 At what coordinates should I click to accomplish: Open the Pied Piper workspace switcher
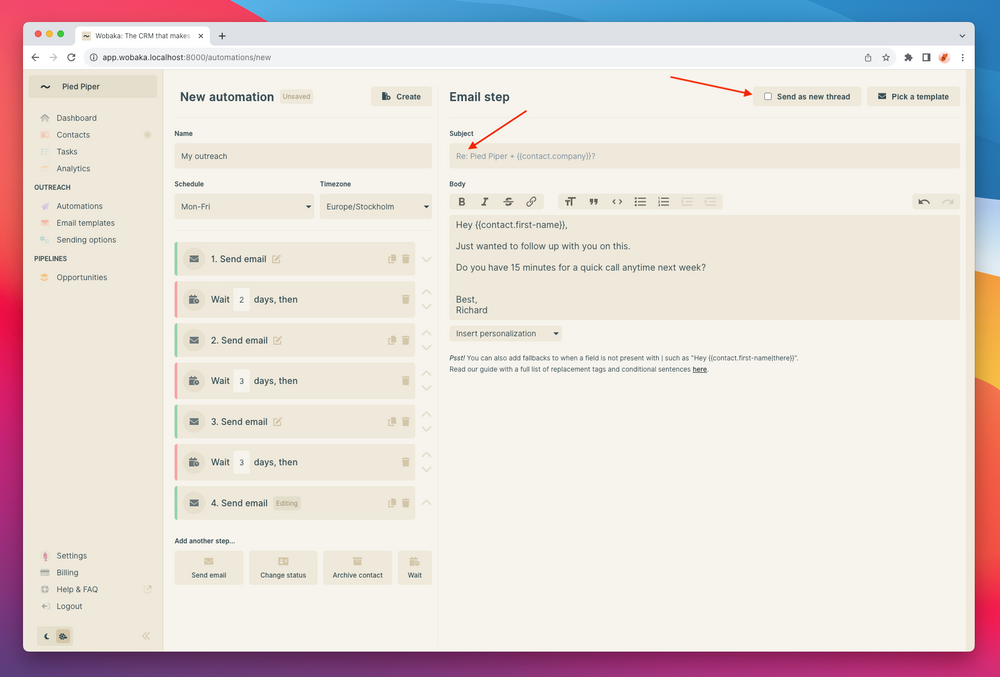[x=93, y=87]
